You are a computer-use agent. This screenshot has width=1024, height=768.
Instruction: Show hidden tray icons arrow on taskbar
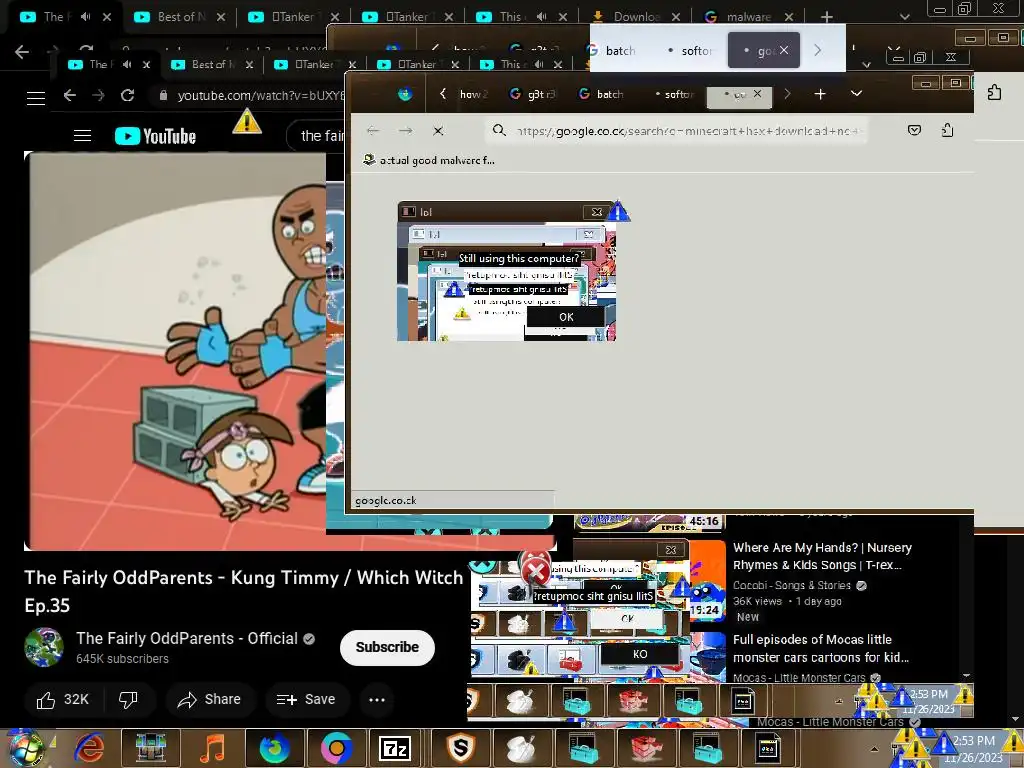(874, 748)
